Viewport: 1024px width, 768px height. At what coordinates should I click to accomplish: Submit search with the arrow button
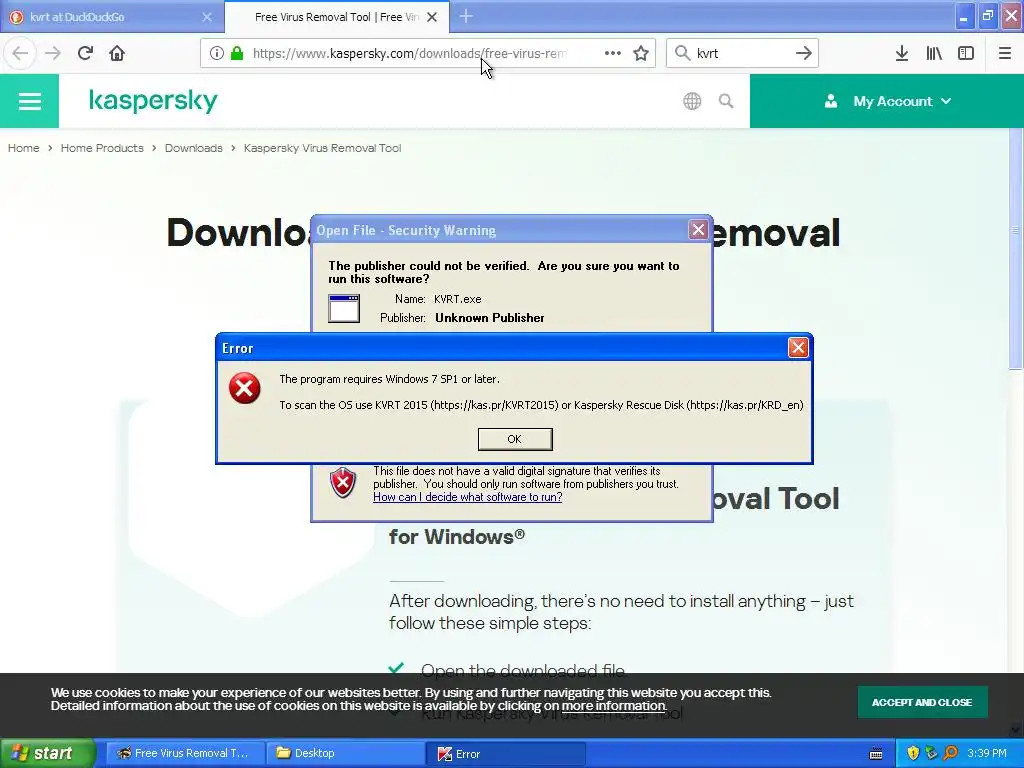(803, 54)
